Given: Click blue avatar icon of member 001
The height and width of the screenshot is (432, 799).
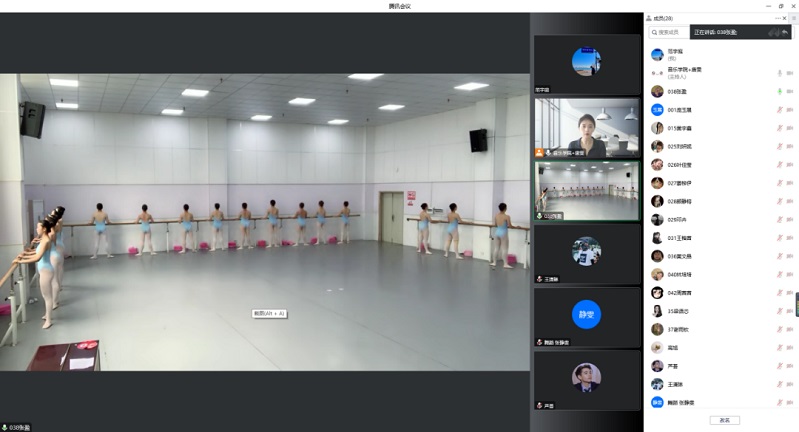Looking at the screenshot, I should click(657, 109).
